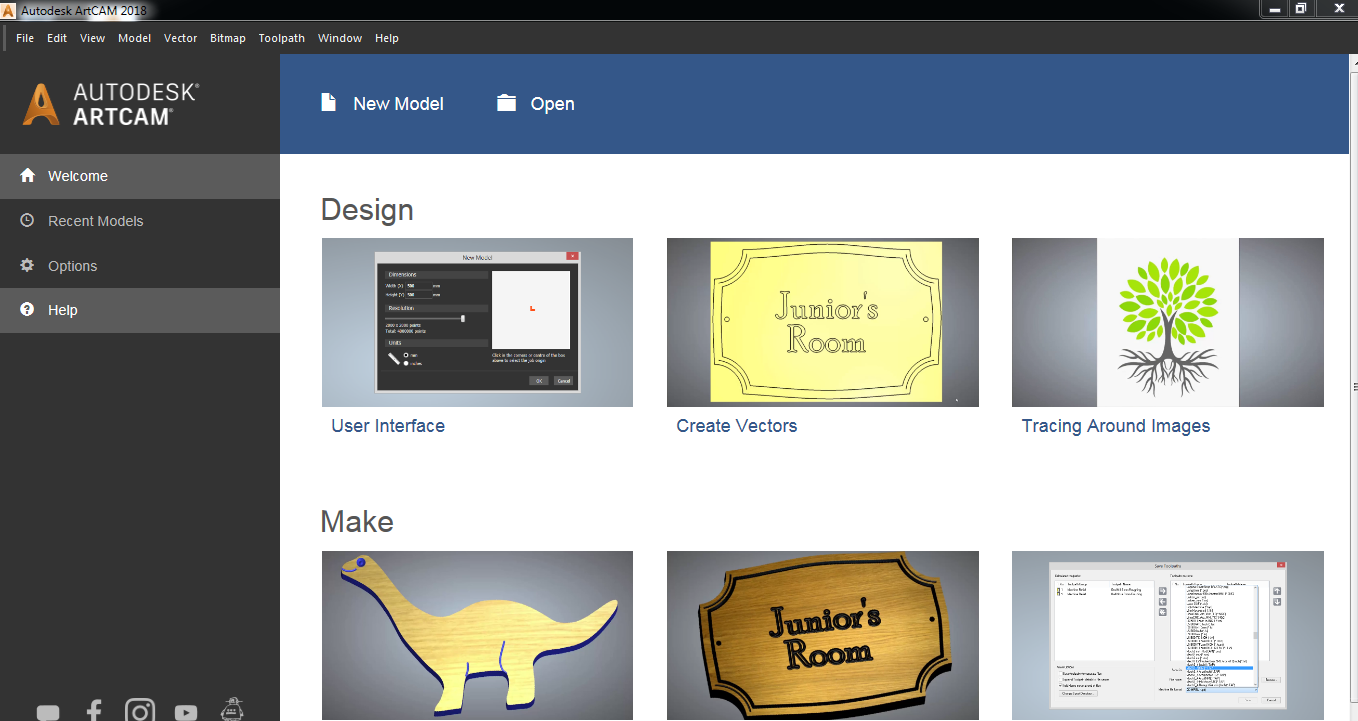The width and height of the screenshot is (1358, 721).
Task: Open the Bitmap menu
Action: coord(228,38)
